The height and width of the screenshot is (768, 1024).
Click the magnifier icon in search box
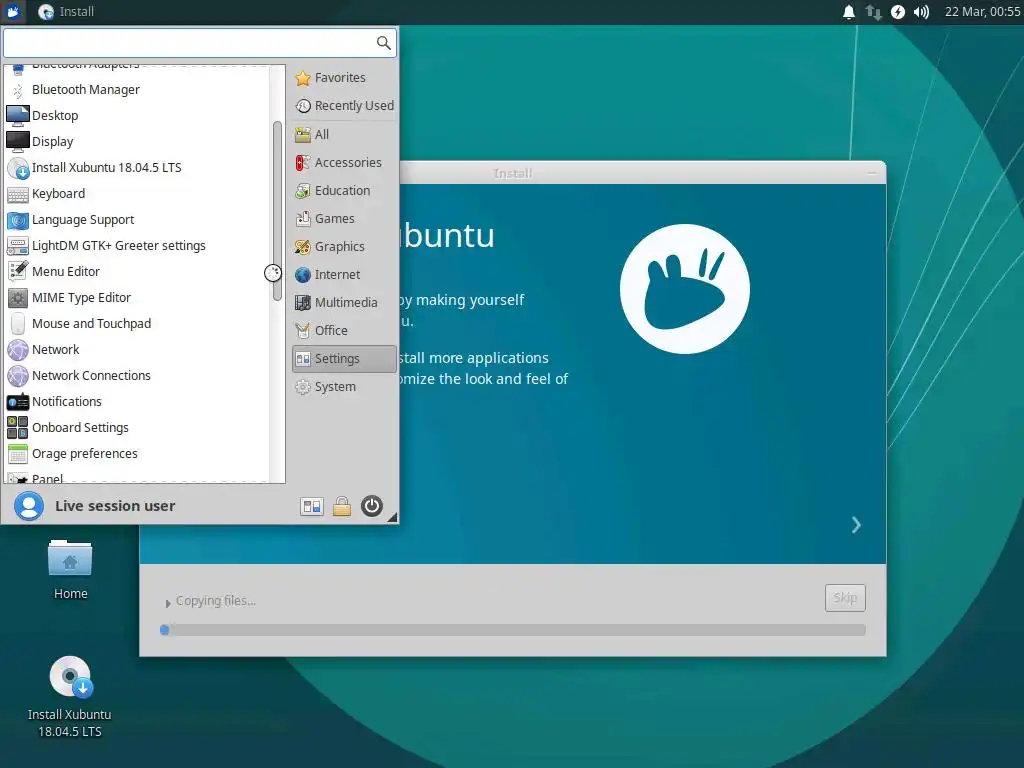pos(383,43)
